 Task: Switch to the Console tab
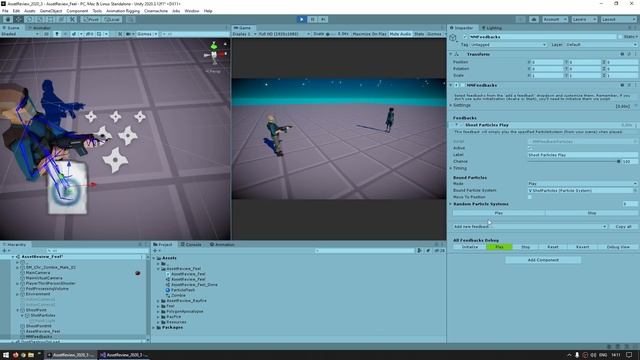point(191,244)
